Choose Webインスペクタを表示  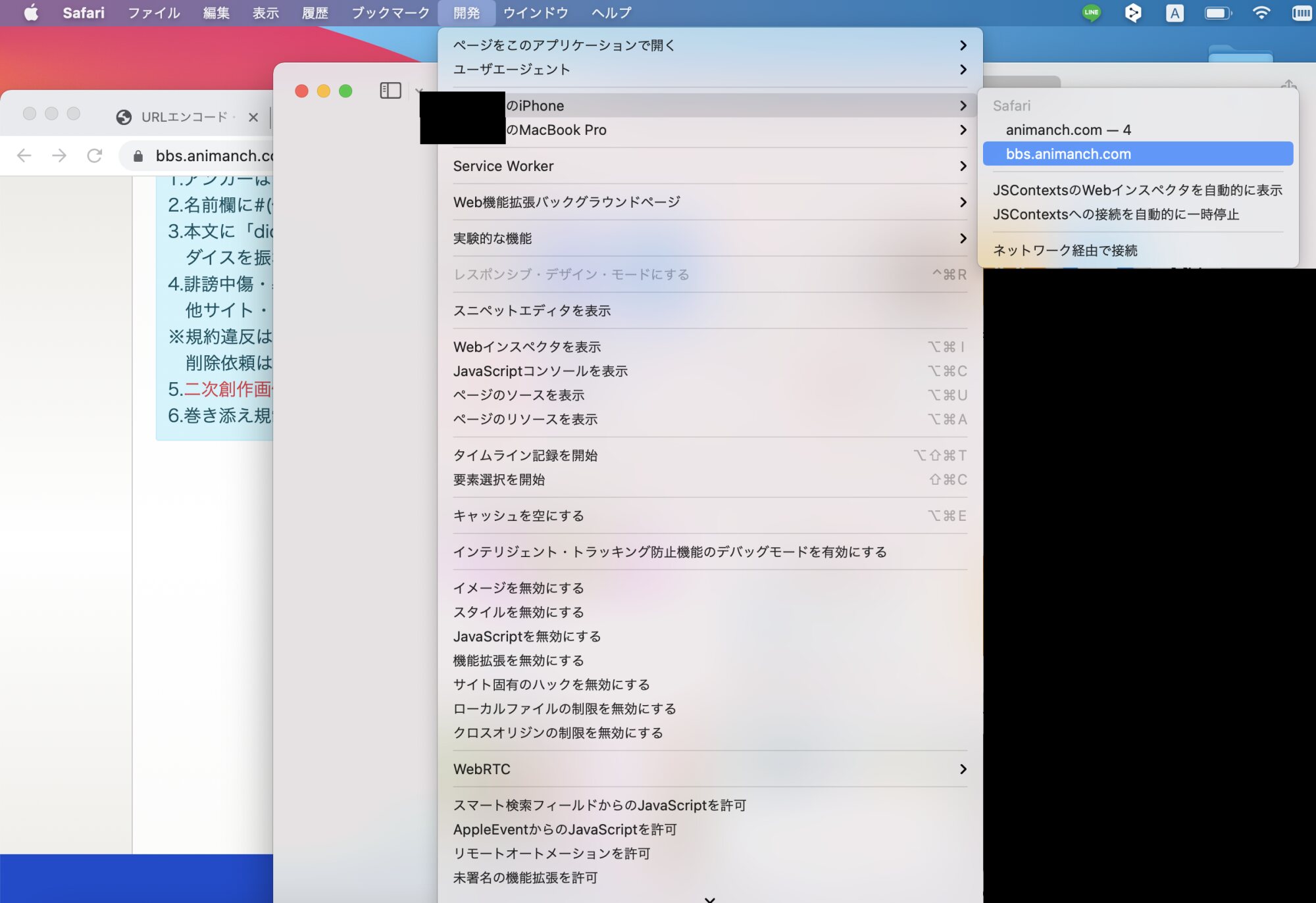click(x=527, y=347)
